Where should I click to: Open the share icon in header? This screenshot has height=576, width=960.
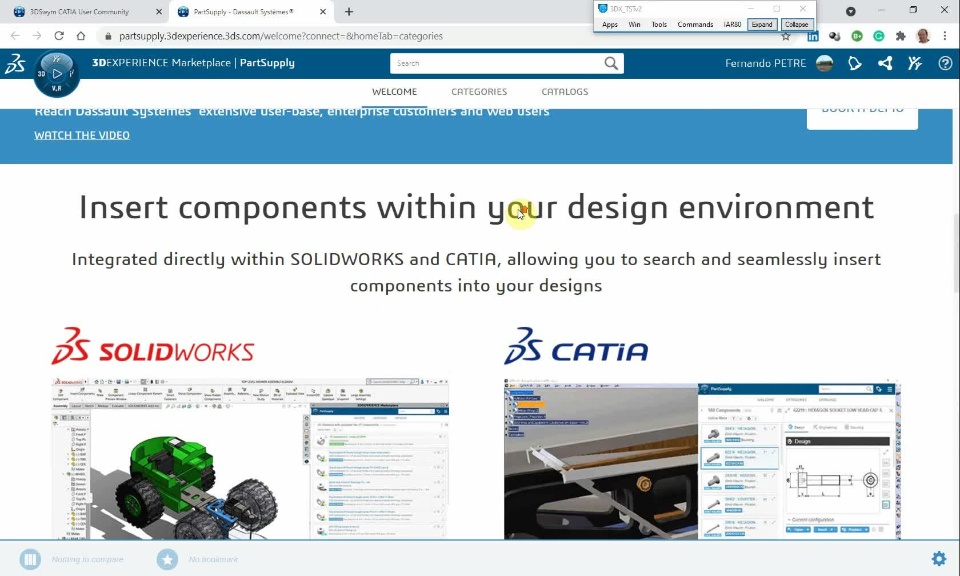[885, 63]
